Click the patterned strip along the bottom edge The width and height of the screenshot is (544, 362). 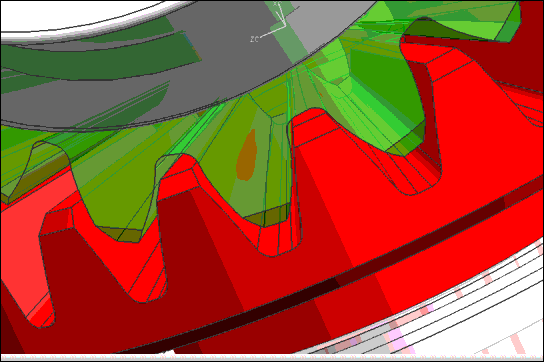(x=272, y=357)
